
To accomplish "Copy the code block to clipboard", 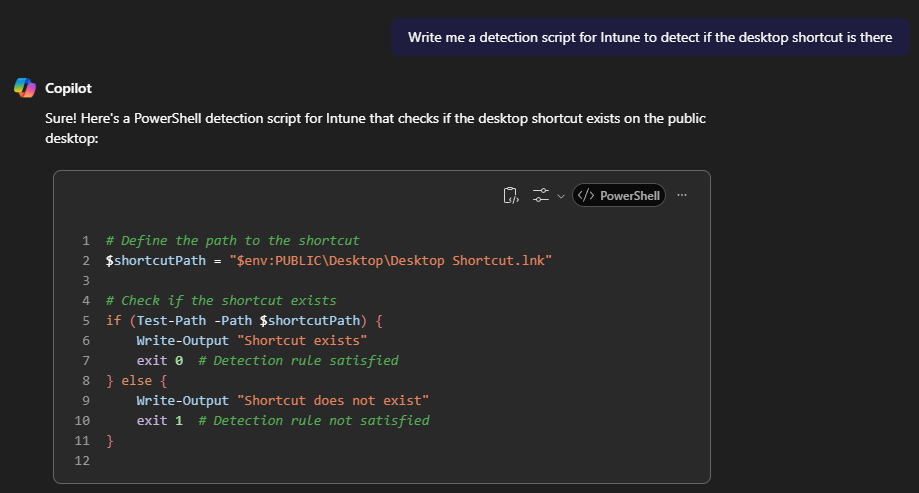I will (x=511, y=195).
